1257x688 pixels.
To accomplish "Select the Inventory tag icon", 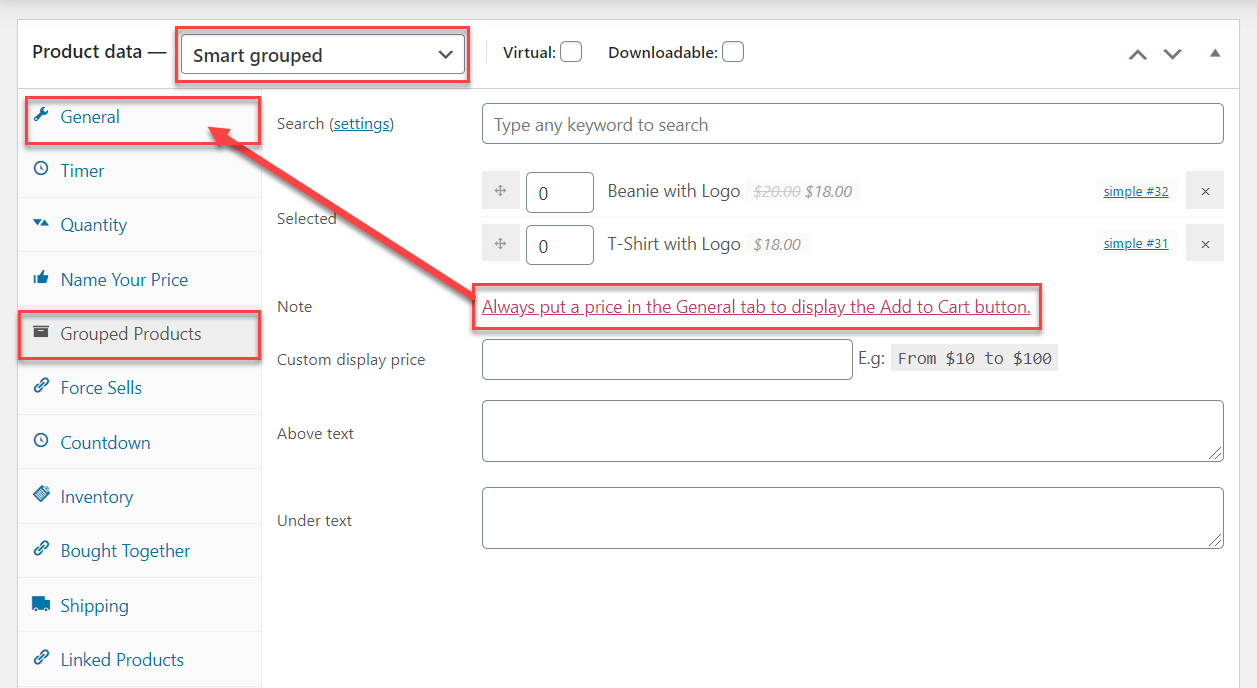I will [x=43, y=496].
